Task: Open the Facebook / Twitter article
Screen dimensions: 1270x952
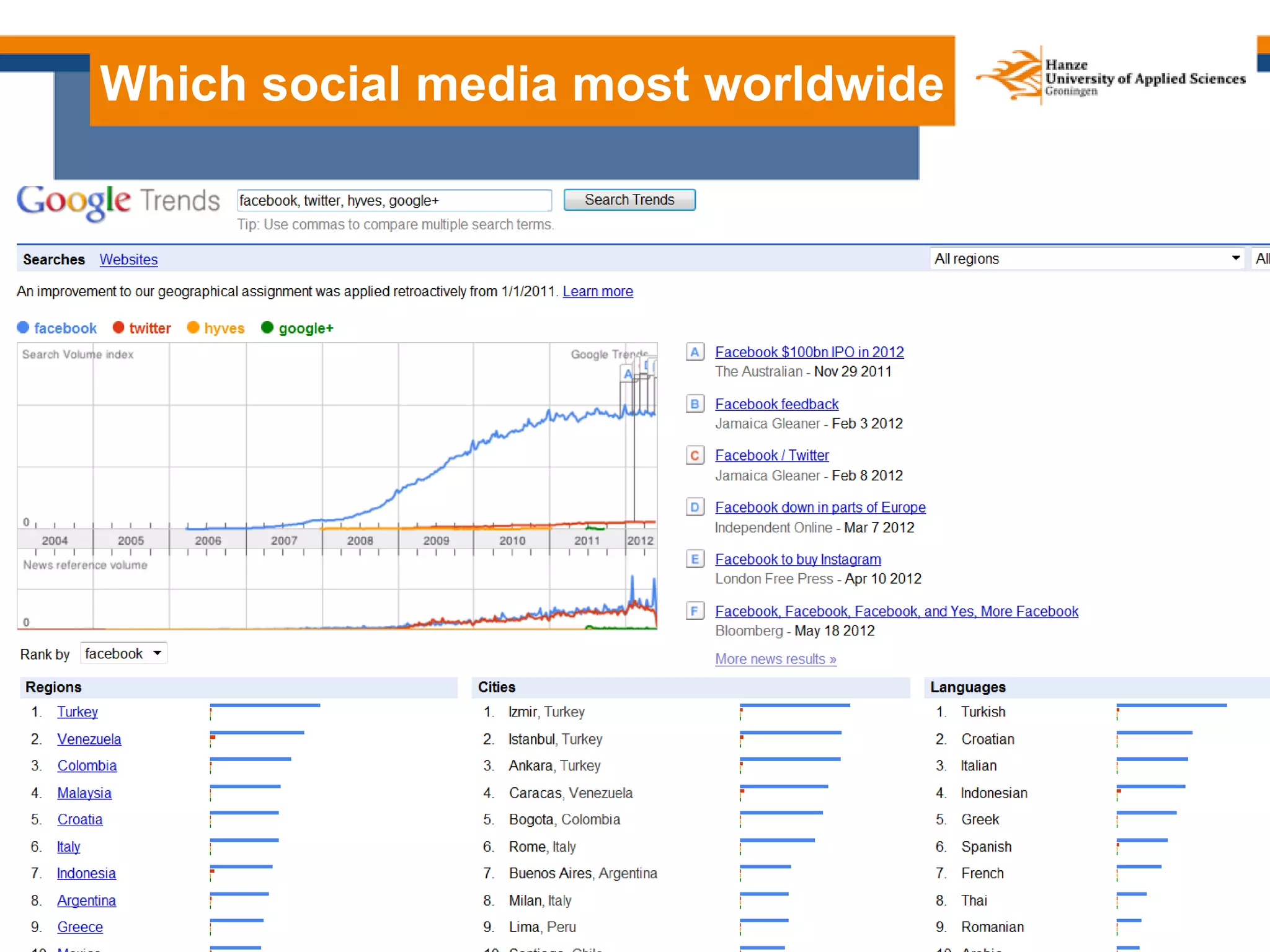Action: click(x=772, y=456)
